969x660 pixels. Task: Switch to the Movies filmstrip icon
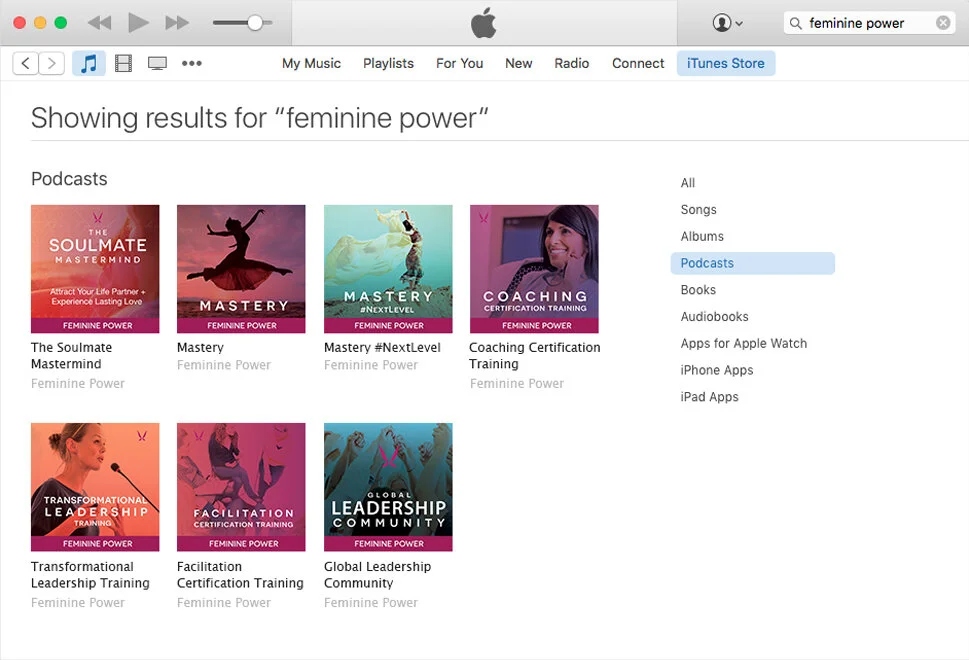(x=124, y=63)
